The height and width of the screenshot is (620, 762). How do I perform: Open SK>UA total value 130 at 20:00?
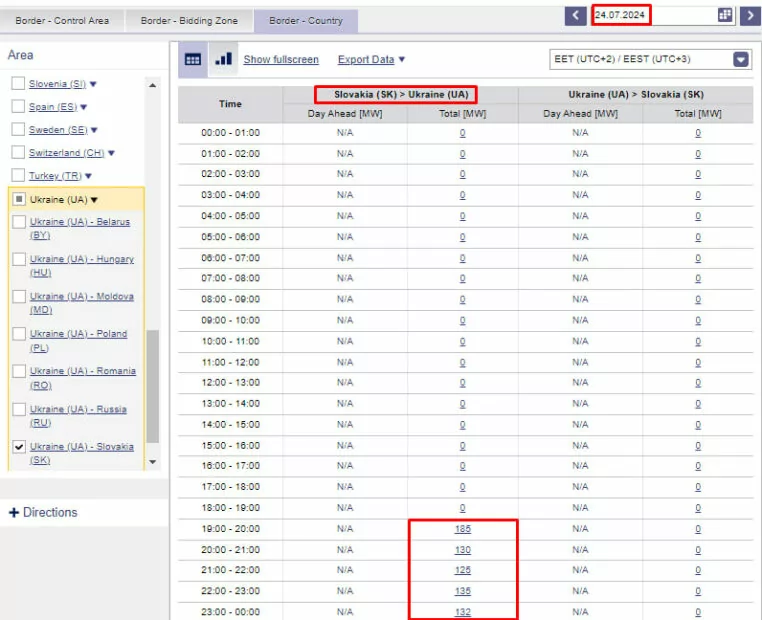click(x=463, y=550)
